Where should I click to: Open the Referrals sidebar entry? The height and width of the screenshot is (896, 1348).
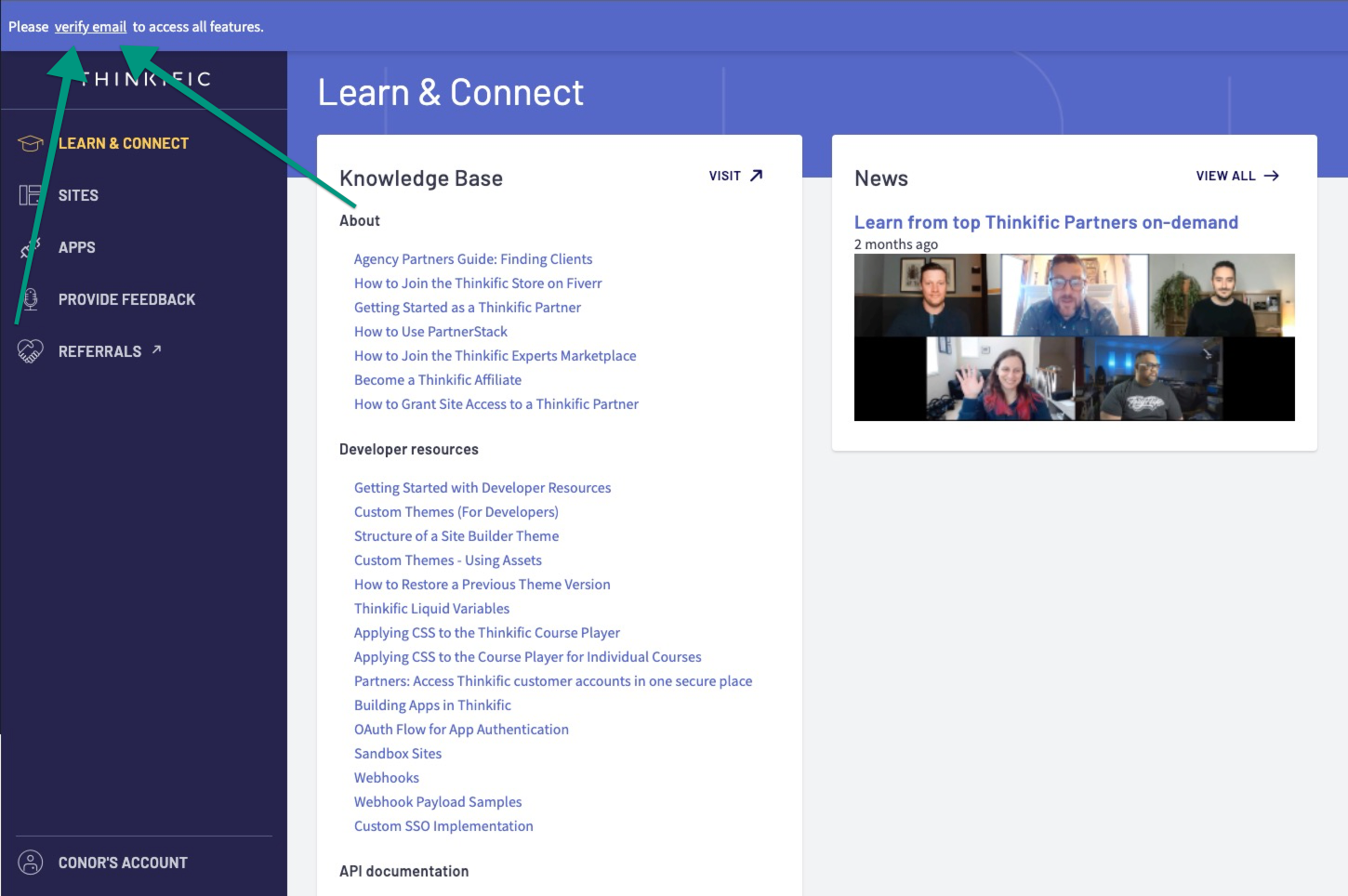point(99,351)
